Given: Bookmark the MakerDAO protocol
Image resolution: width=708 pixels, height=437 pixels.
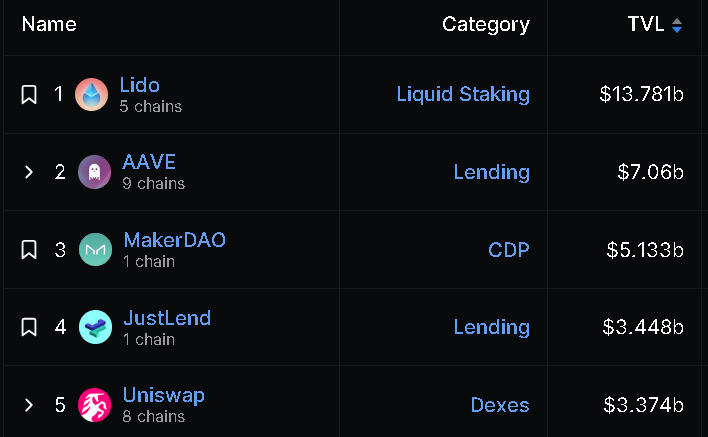Looking at the screenshot, I should [29, 250].
